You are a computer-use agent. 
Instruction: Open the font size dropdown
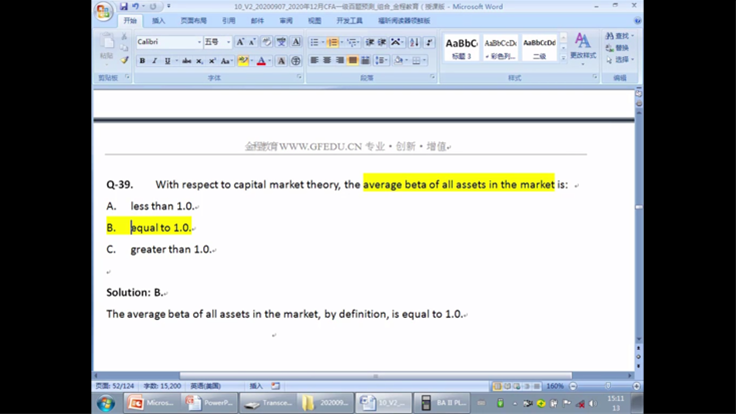click(228, 42)
